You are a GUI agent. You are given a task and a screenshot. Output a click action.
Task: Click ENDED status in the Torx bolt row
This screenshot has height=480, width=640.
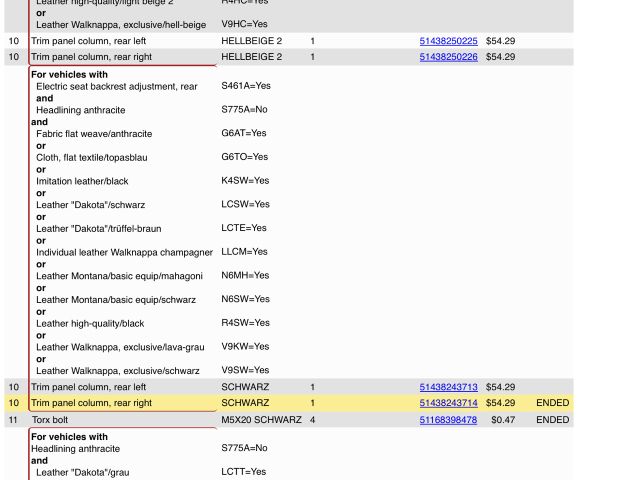point(552,420)
